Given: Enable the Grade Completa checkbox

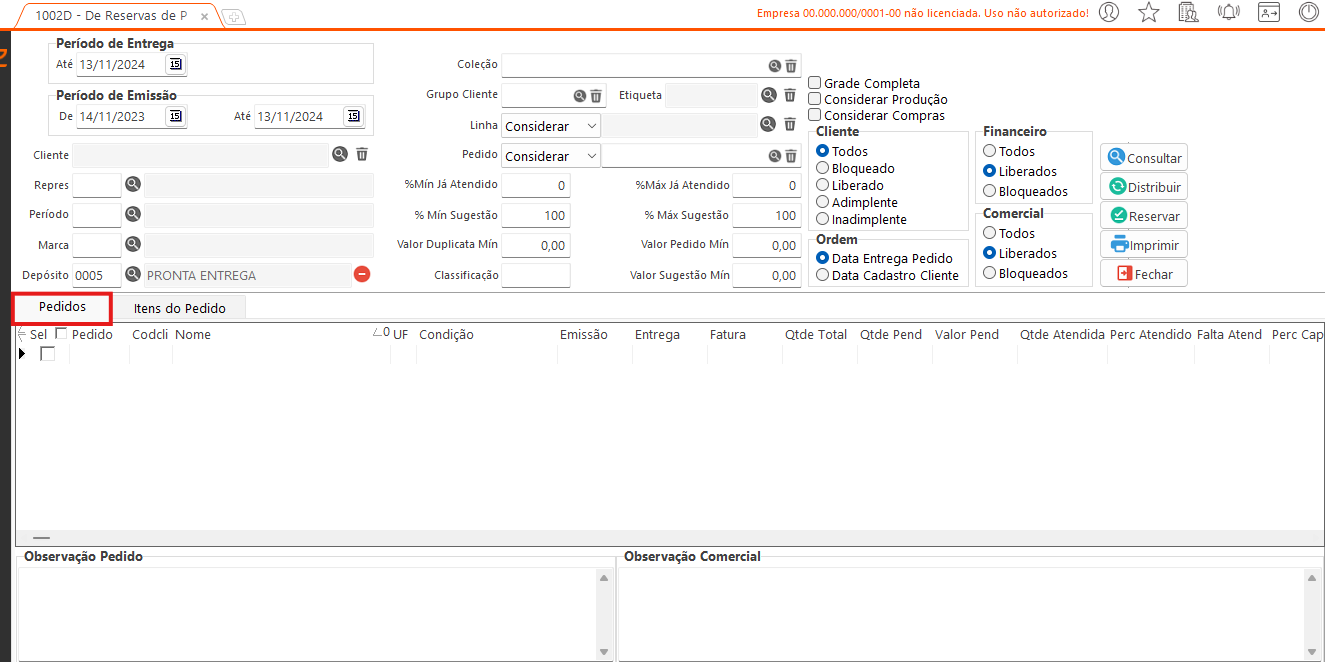Looking at the screenshot, I should 815,83.
